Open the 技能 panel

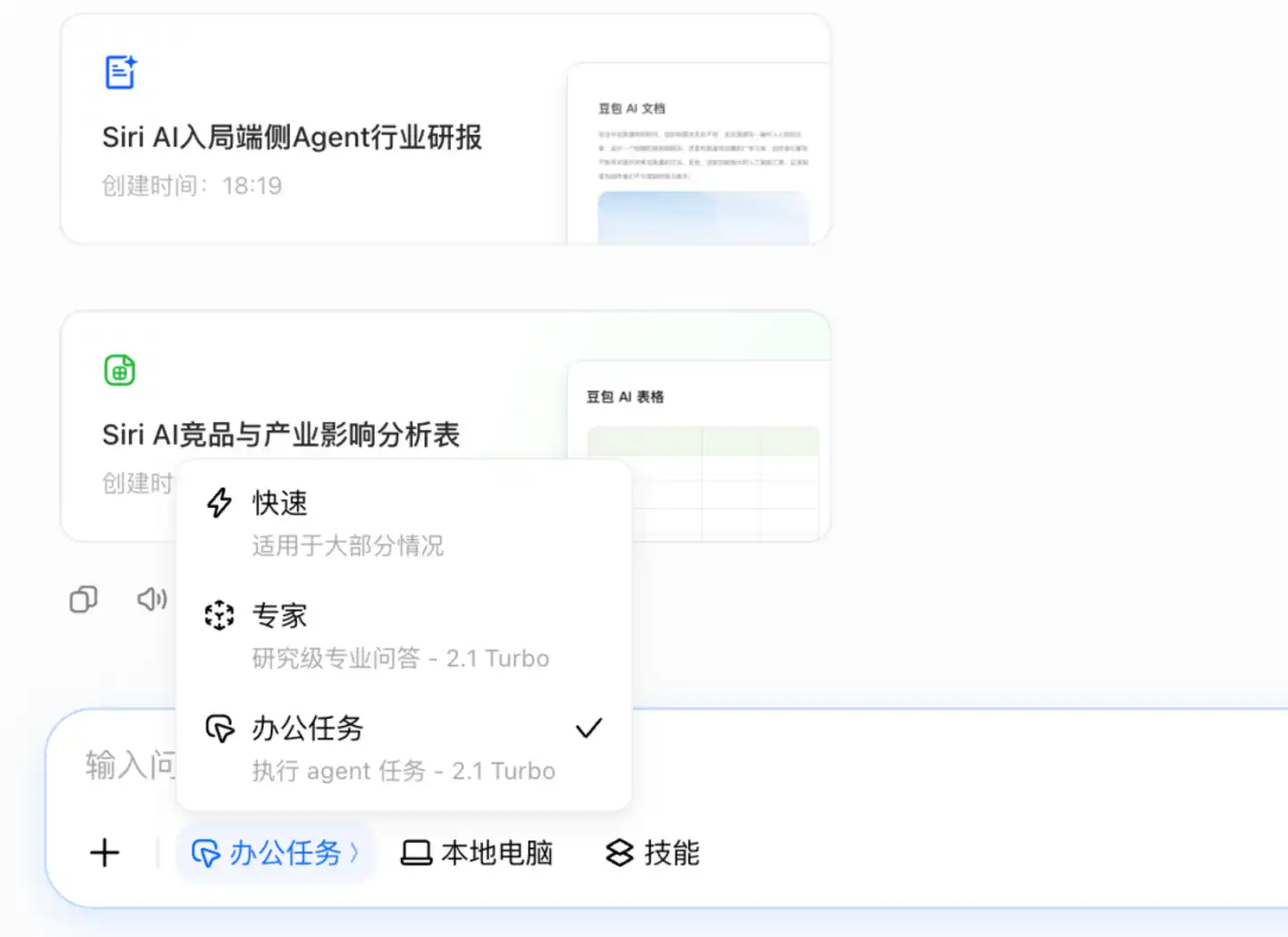tap(653, 853)
